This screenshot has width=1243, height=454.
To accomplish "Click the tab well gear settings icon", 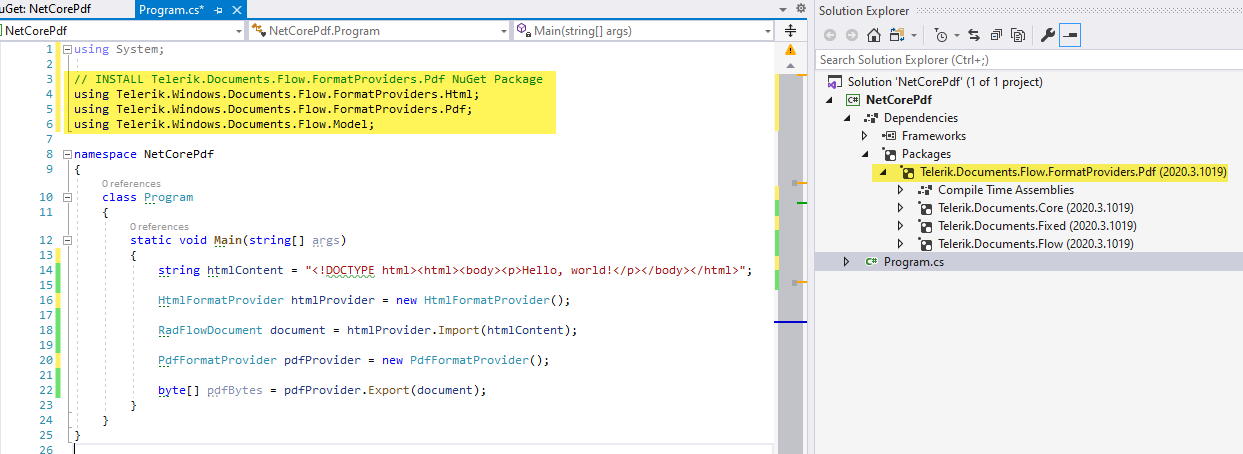I will 799,10.
